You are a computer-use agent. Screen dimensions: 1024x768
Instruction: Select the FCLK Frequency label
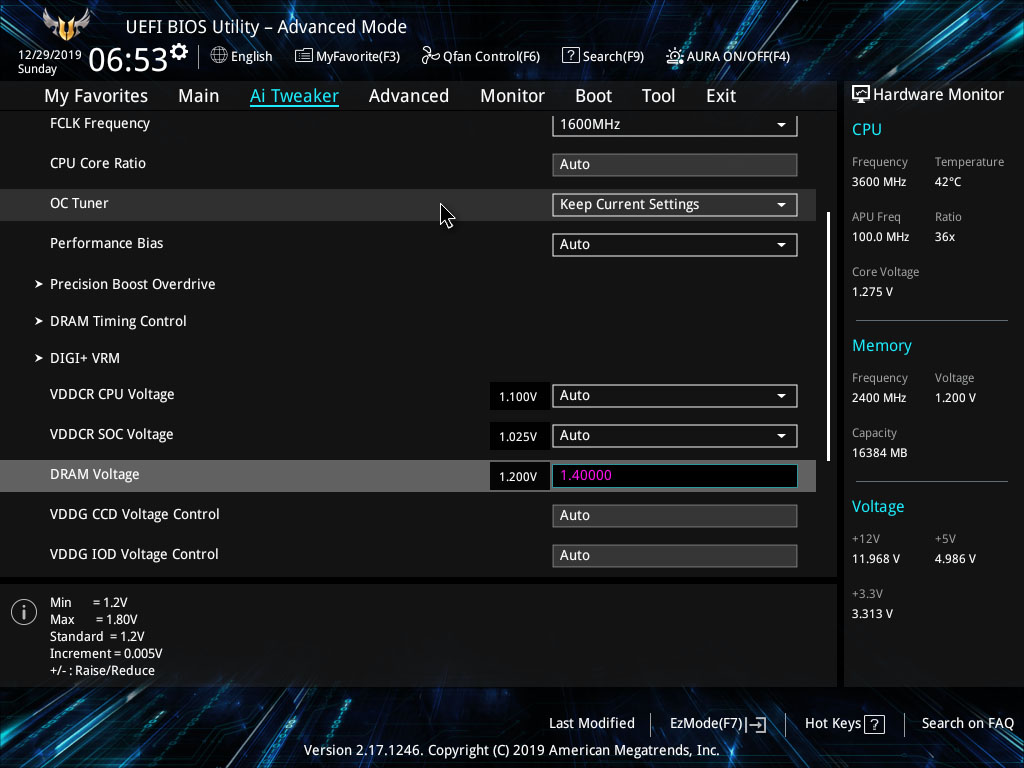pos(100,123)
